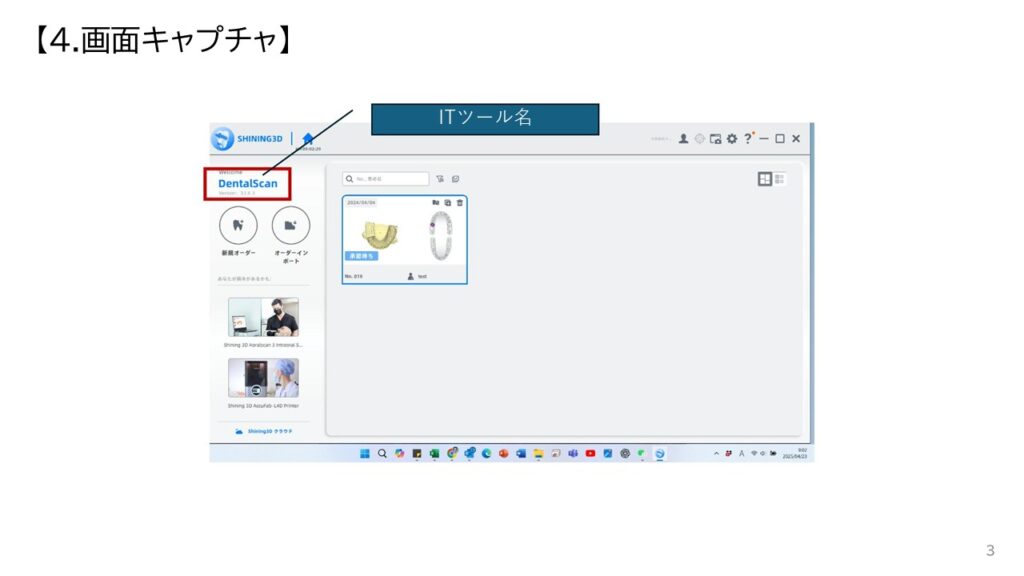Image resolution: width=1024 pixels, height=576 pixels.
Task: Click the help question mark icon
Action: pos(747,139)
